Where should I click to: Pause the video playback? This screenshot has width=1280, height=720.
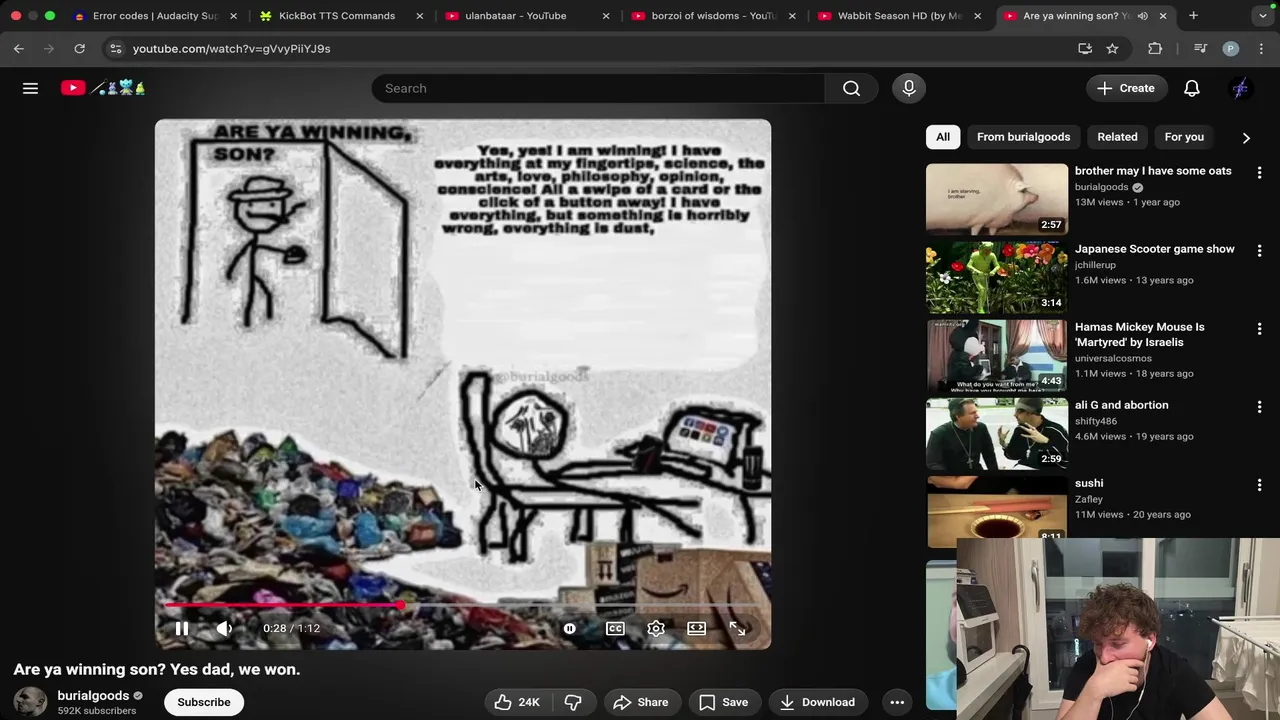pos(182,628)
